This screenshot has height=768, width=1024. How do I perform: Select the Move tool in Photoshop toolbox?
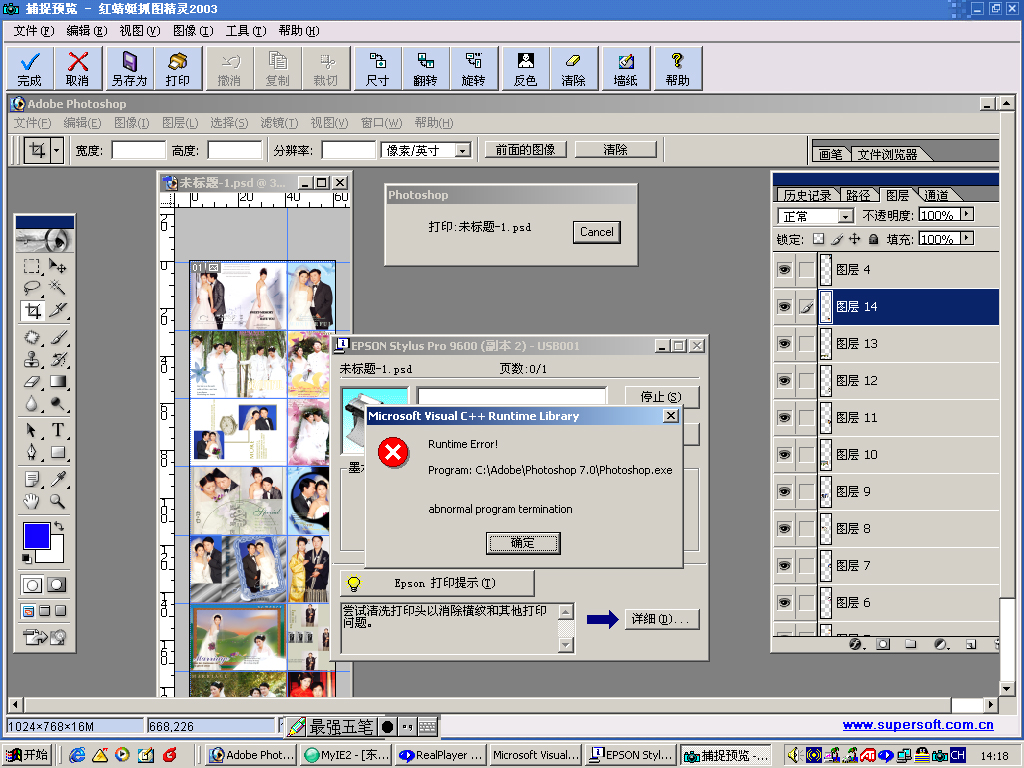pos(57,266)
